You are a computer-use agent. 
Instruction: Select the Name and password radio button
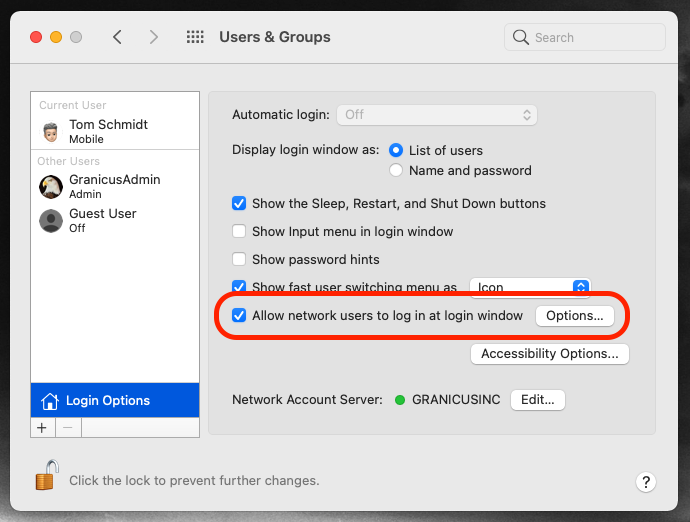396,170
